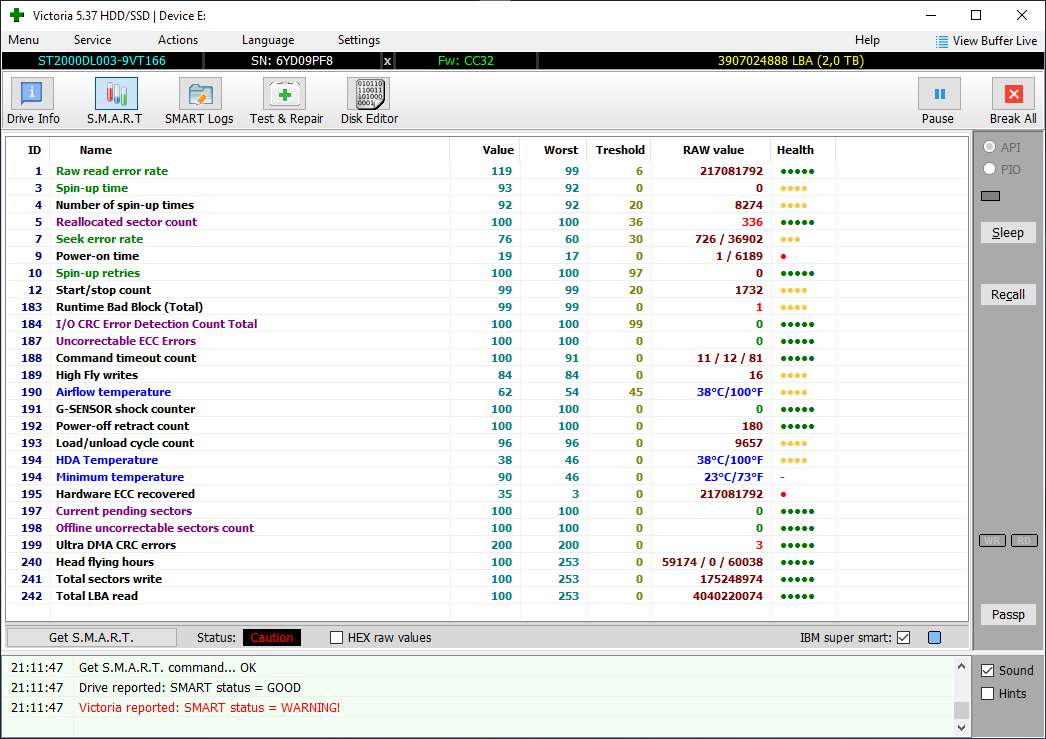
Task: Launch the Disk Editor
Action: tap(369, 101)
